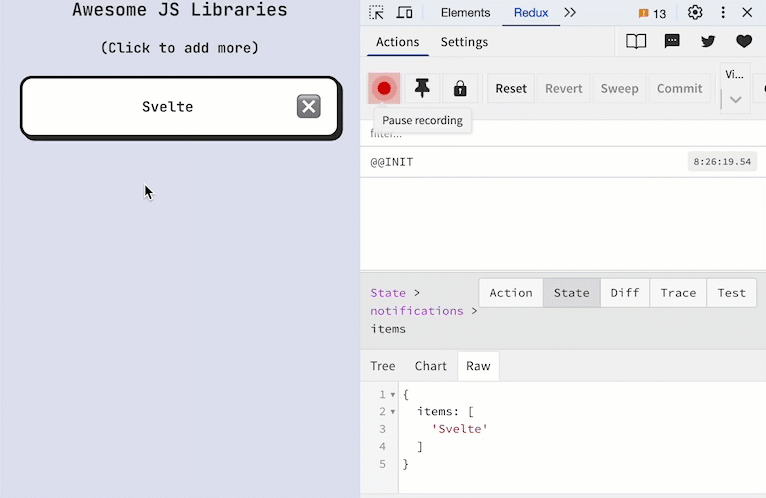
Task: Click the Svelte library card
Action: (180, 107)
